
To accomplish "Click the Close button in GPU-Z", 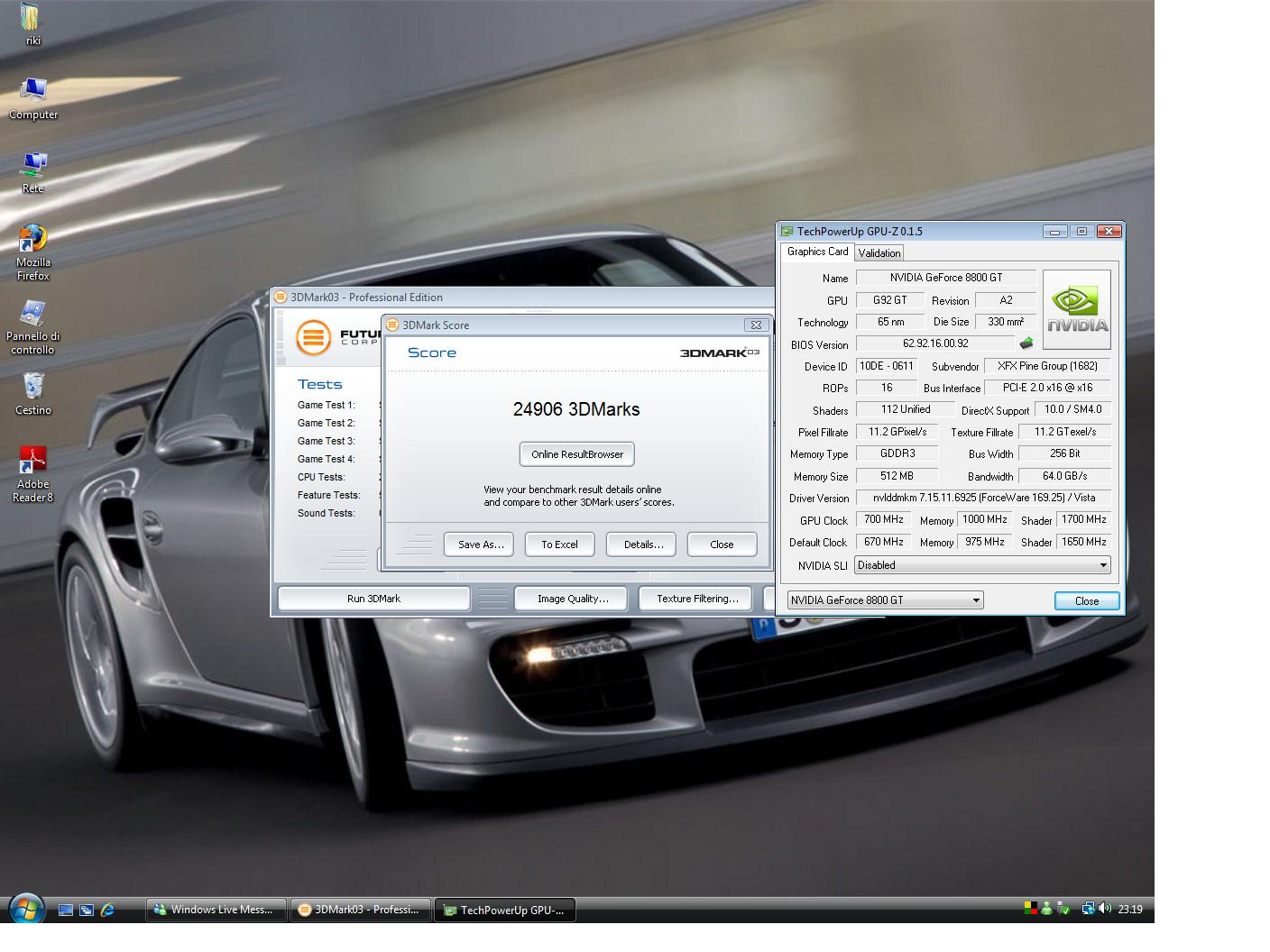I will [1087, 601].
